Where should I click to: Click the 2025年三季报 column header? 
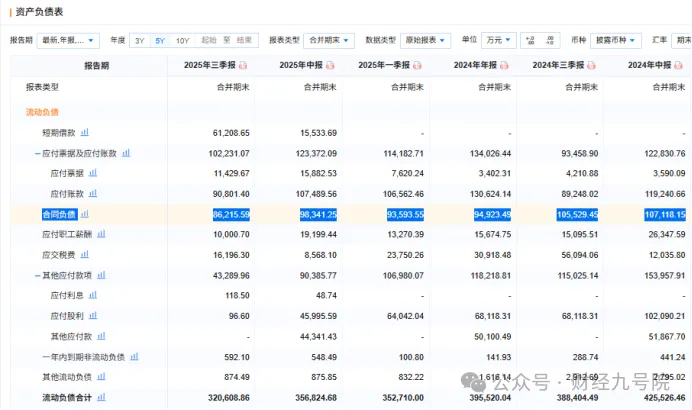[210, 65]
